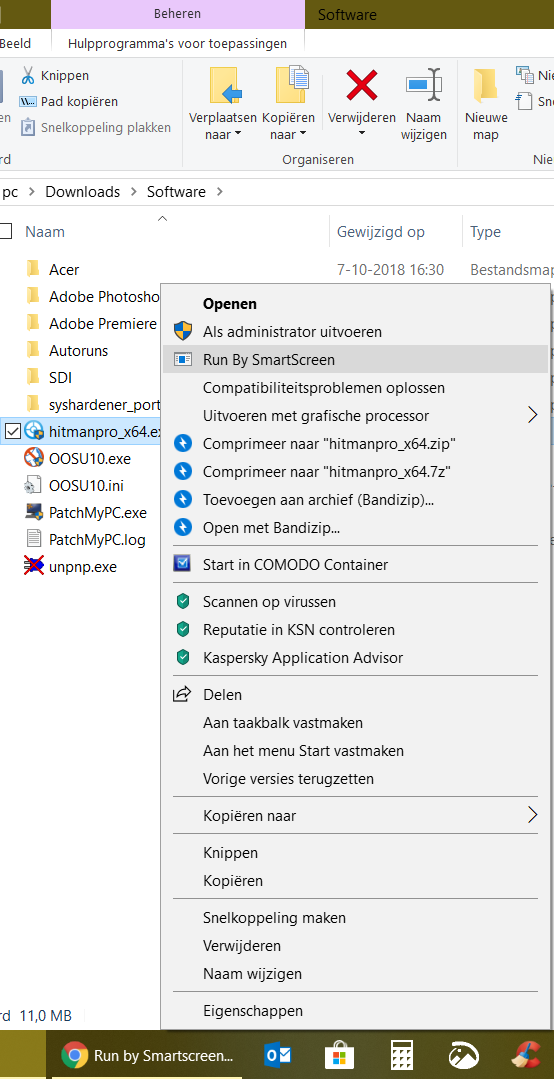Select the Autoruns folder
554x1079 pixels.
click(78, 350)
